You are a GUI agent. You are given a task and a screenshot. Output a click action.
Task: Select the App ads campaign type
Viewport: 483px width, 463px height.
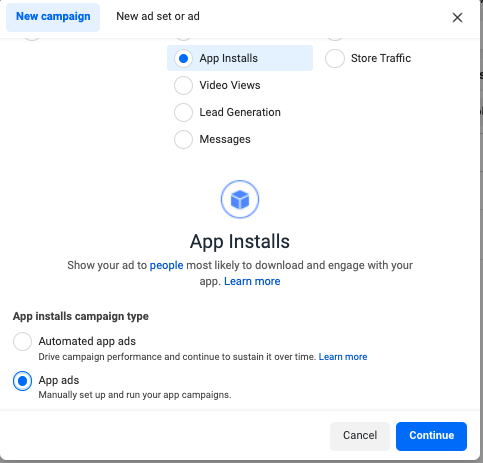pyautogui.click(x=22, y=381)
